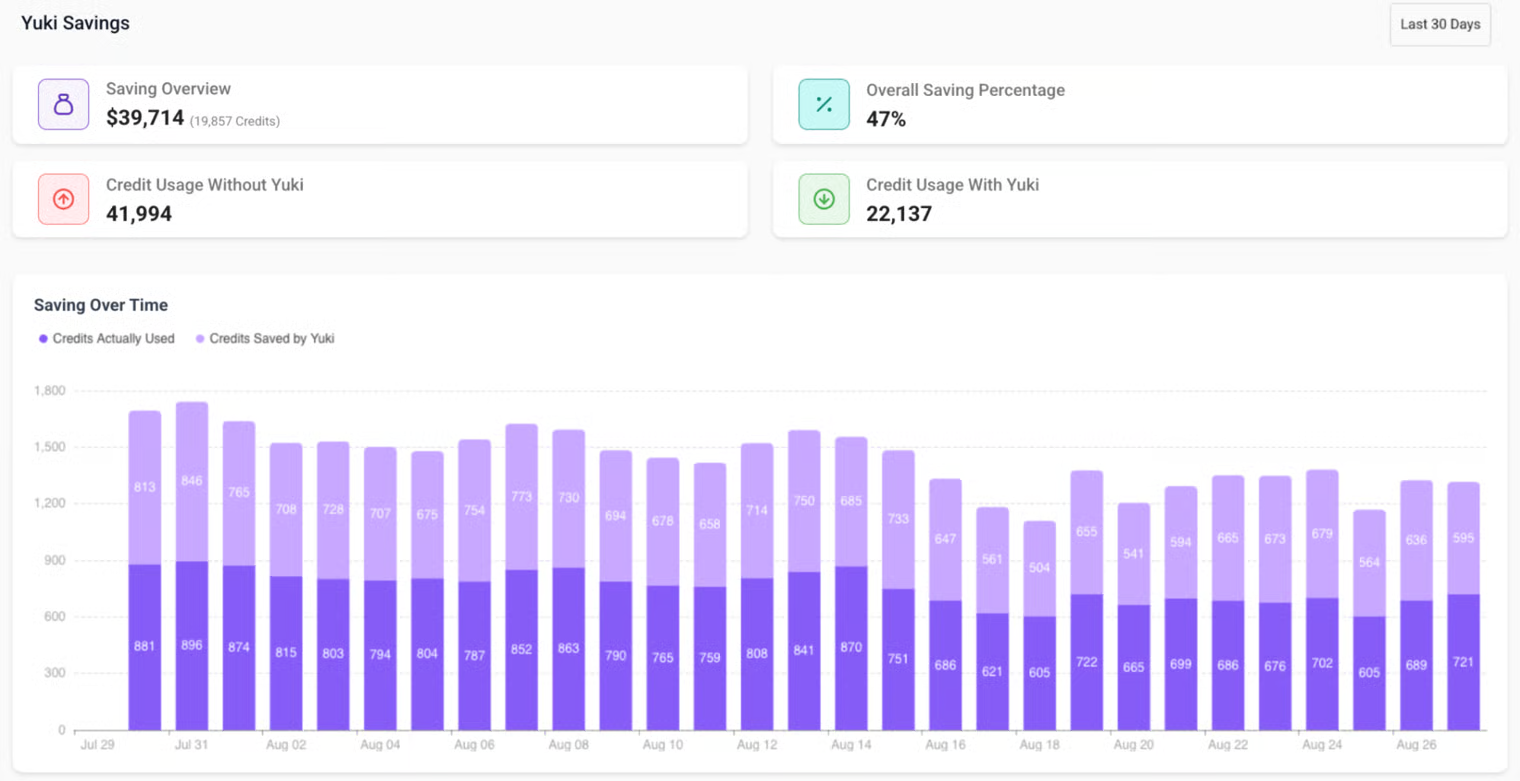Screen dimensions: 1520x781
Task: Click the dark purple Credits Actually Used legend dot
Action: [x=43, y=339]
